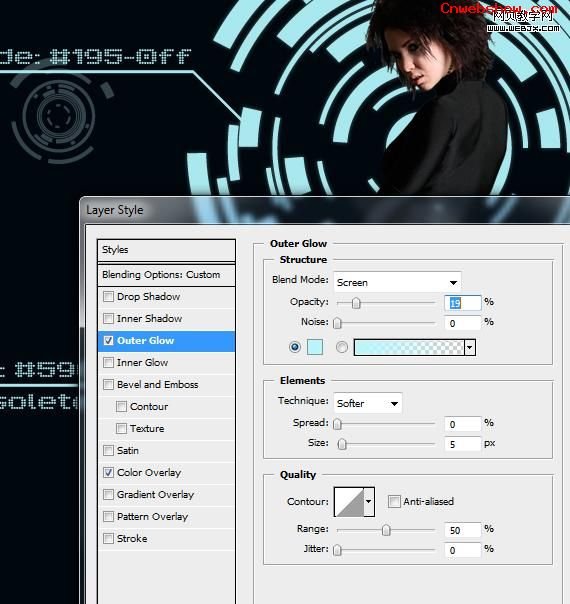Click the Jitter value field
The height and width of the screenshot is (604, 570).
tap(463, 550)
